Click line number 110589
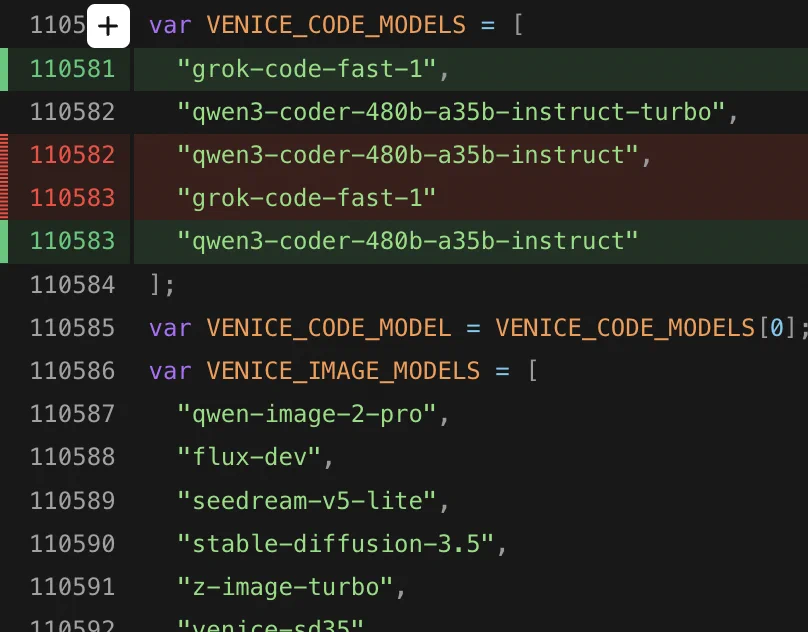The height and width of the screenshot is (632, 808). [72, 501]
